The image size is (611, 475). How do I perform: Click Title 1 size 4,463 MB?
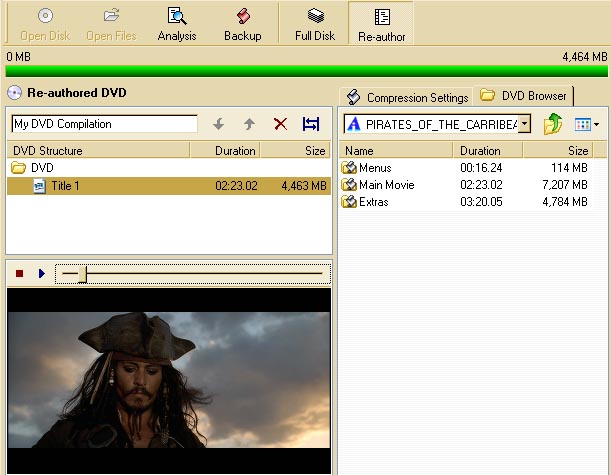coord(304,186)
